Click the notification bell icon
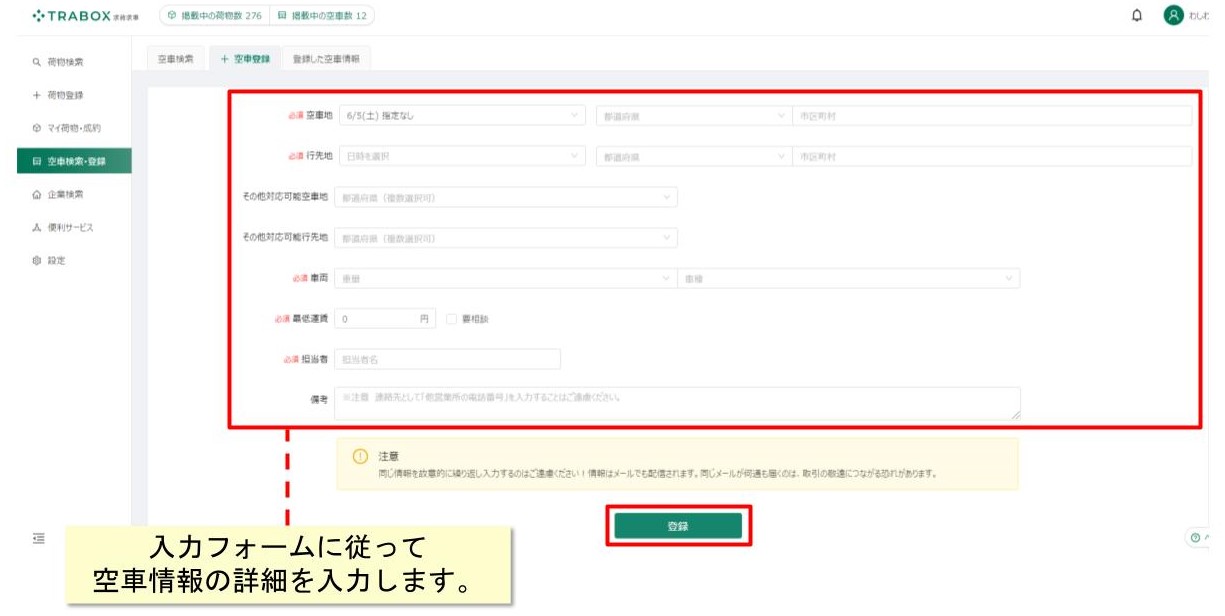Screen dimensions: 1225x616 1136,16
